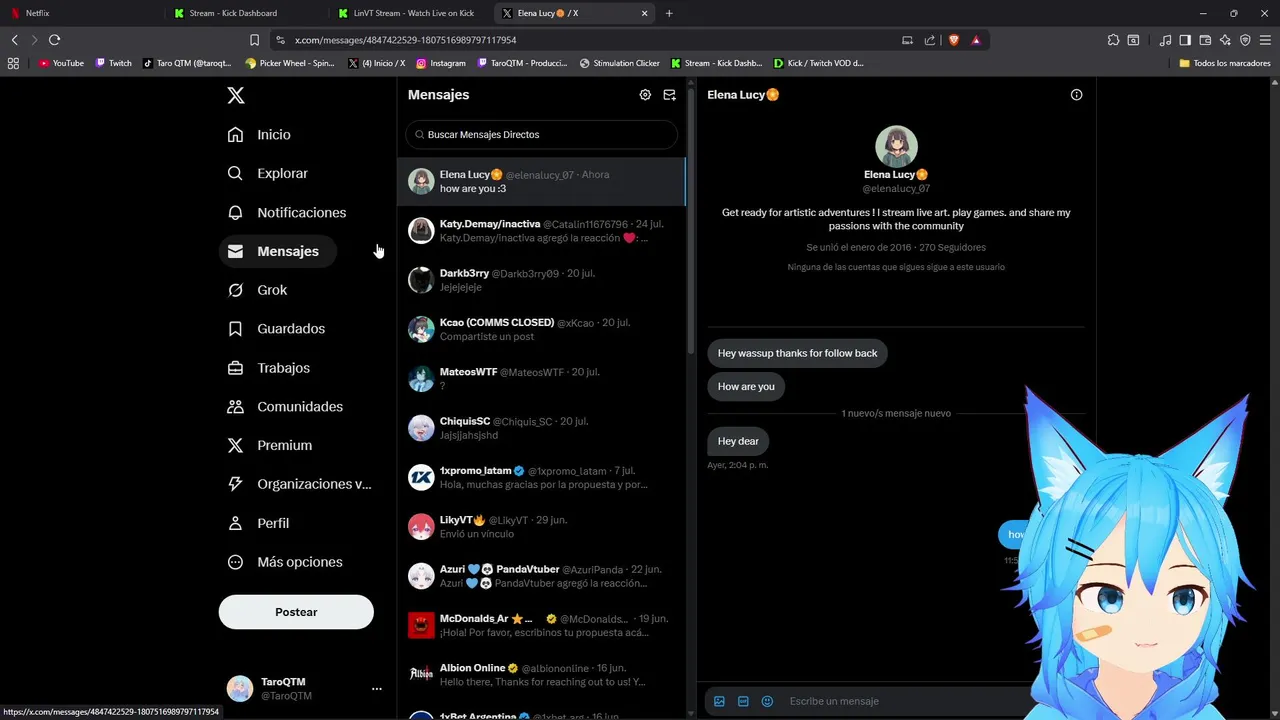Open LikyVT conversation
This screenshot has width=1280, height=720.
coord(541,527)
